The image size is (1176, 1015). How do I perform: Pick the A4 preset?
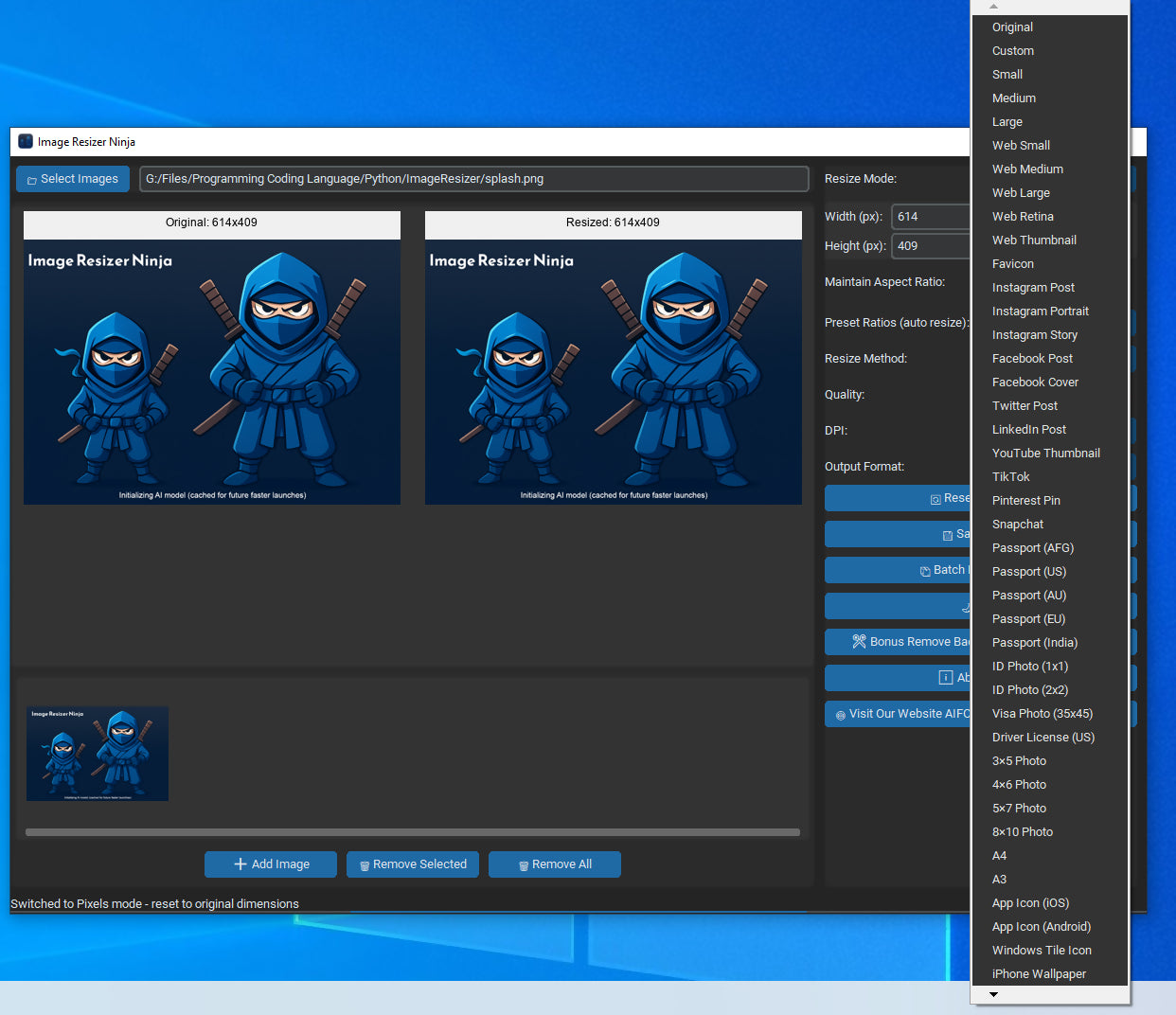pos(1050,856)
